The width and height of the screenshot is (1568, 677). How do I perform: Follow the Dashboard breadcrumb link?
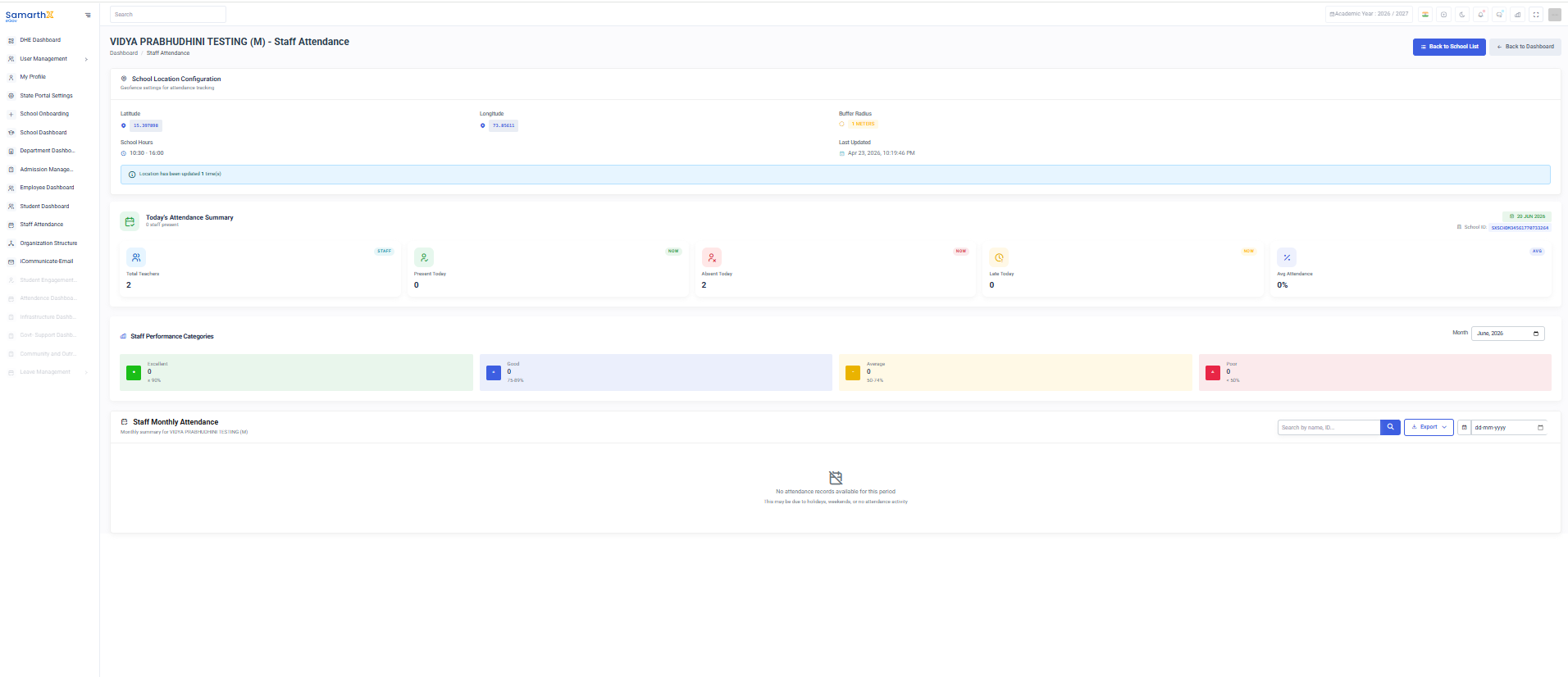124,53
